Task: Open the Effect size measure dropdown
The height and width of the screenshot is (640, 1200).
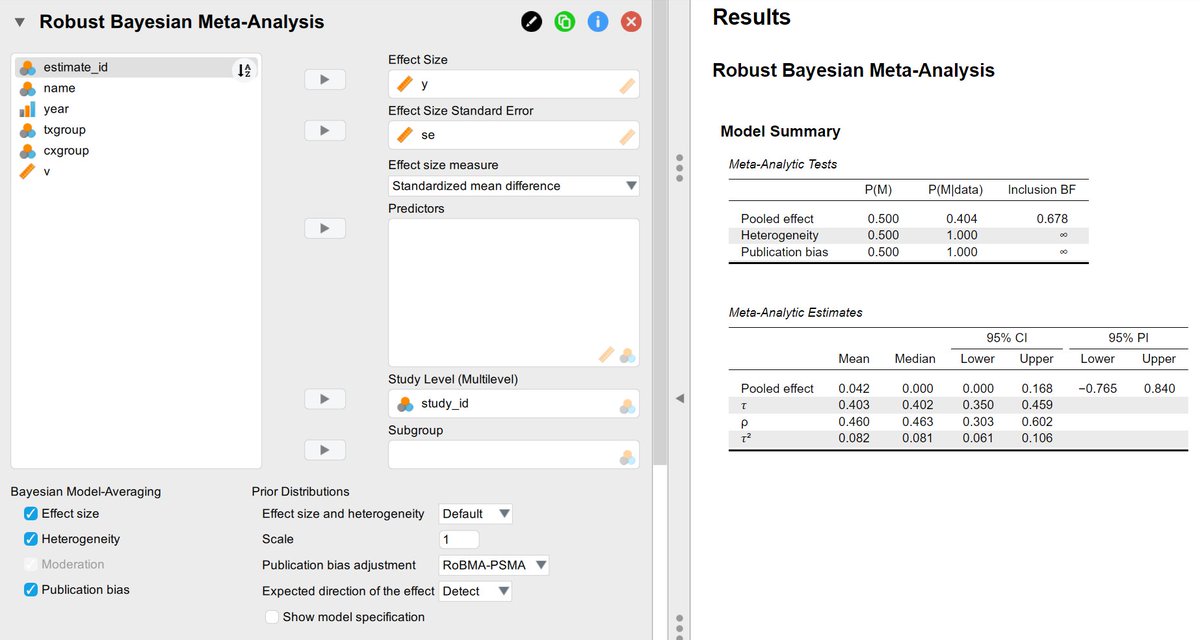Action: [x=512, y=186]
